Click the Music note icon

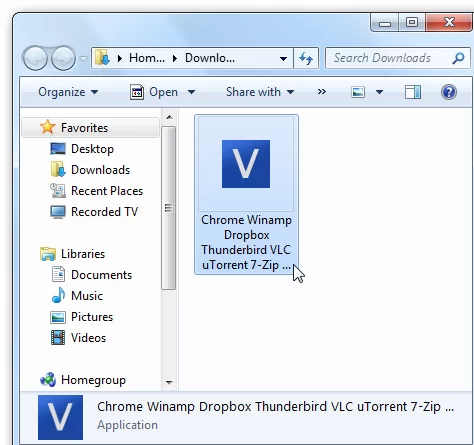(x=58, y=295)
